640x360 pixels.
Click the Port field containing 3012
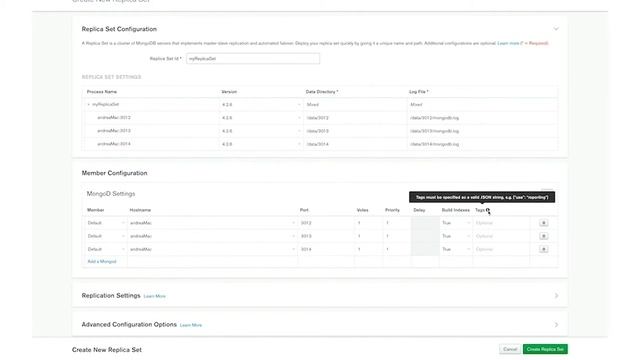pyautogui.click(x=326, y=223)
